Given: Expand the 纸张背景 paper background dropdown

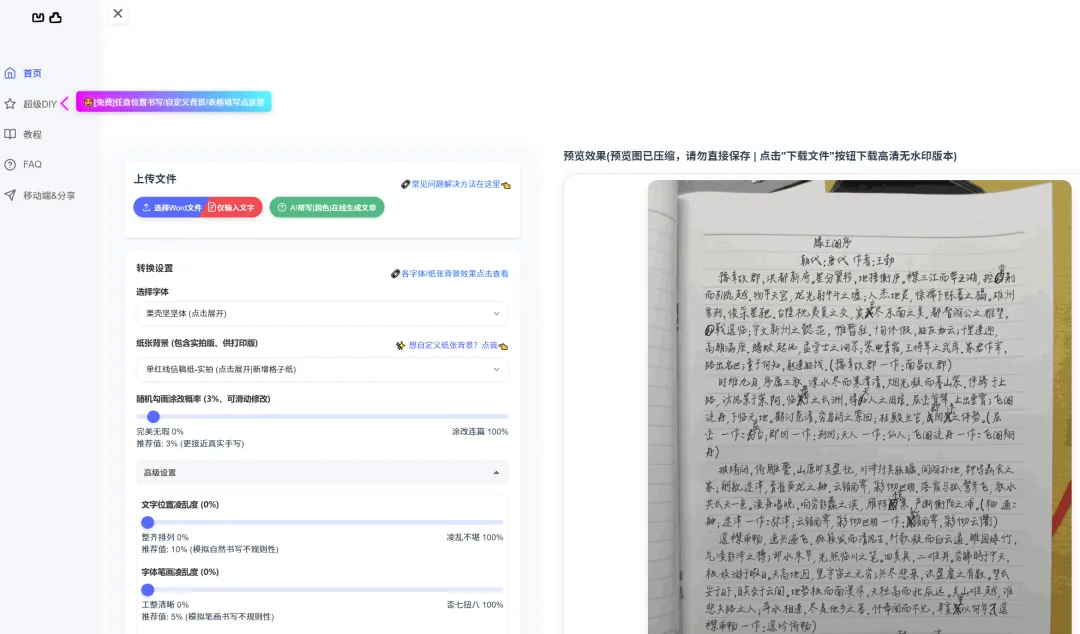Looking at the screenshot, I should [322, 369].
